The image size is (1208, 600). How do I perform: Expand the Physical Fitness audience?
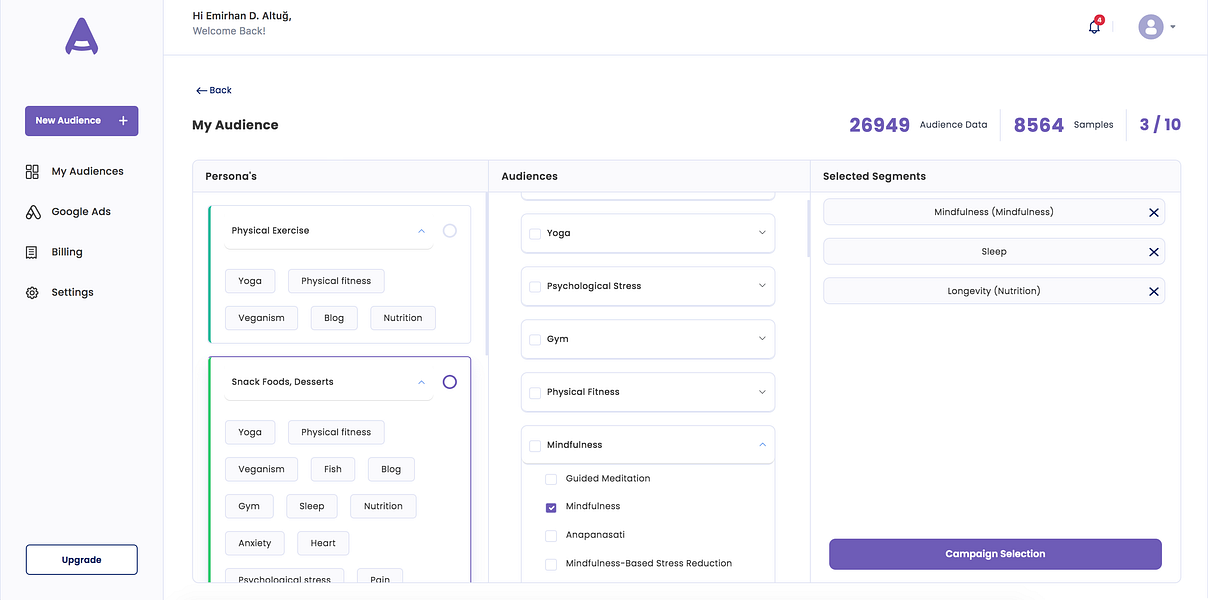click(x=762, y=392)
